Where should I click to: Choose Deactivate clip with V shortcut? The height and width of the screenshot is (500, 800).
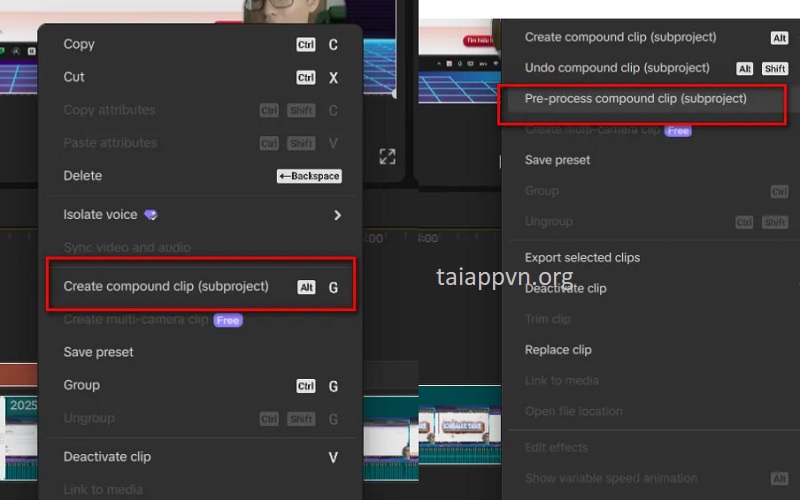pyautogui.click(x=201, y=457)
